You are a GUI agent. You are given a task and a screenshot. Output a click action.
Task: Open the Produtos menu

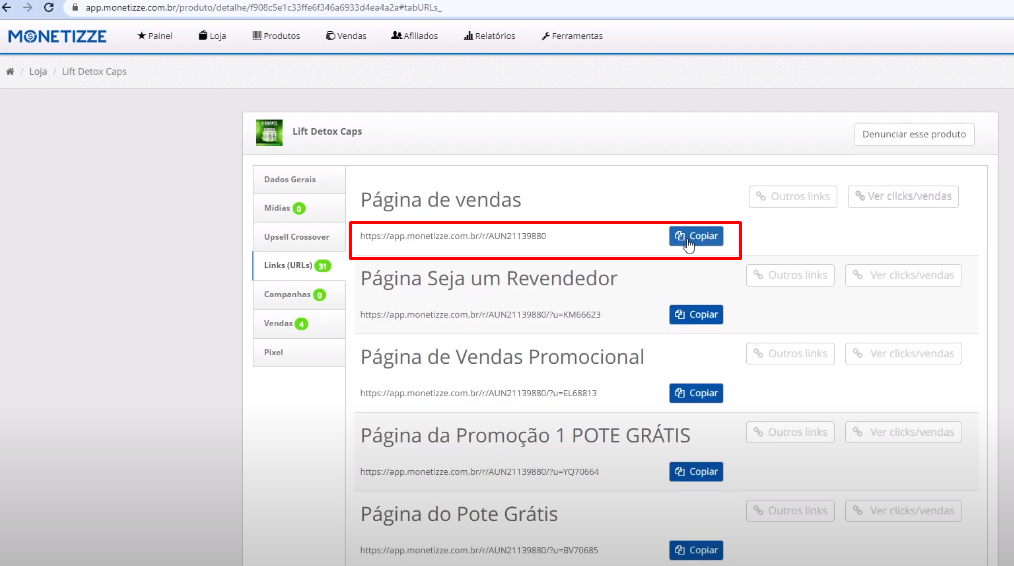click(276, 36)
